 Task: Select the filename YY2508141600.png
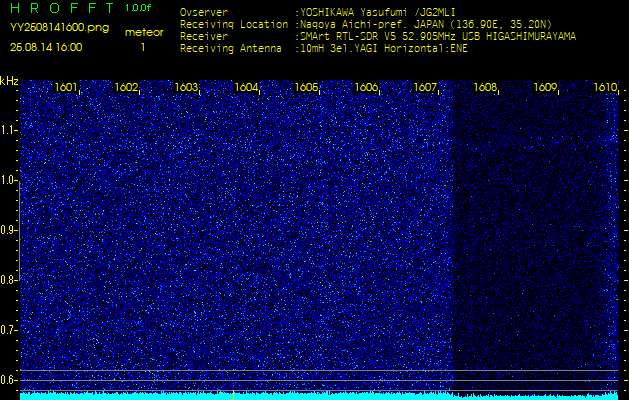click(59, 28)
